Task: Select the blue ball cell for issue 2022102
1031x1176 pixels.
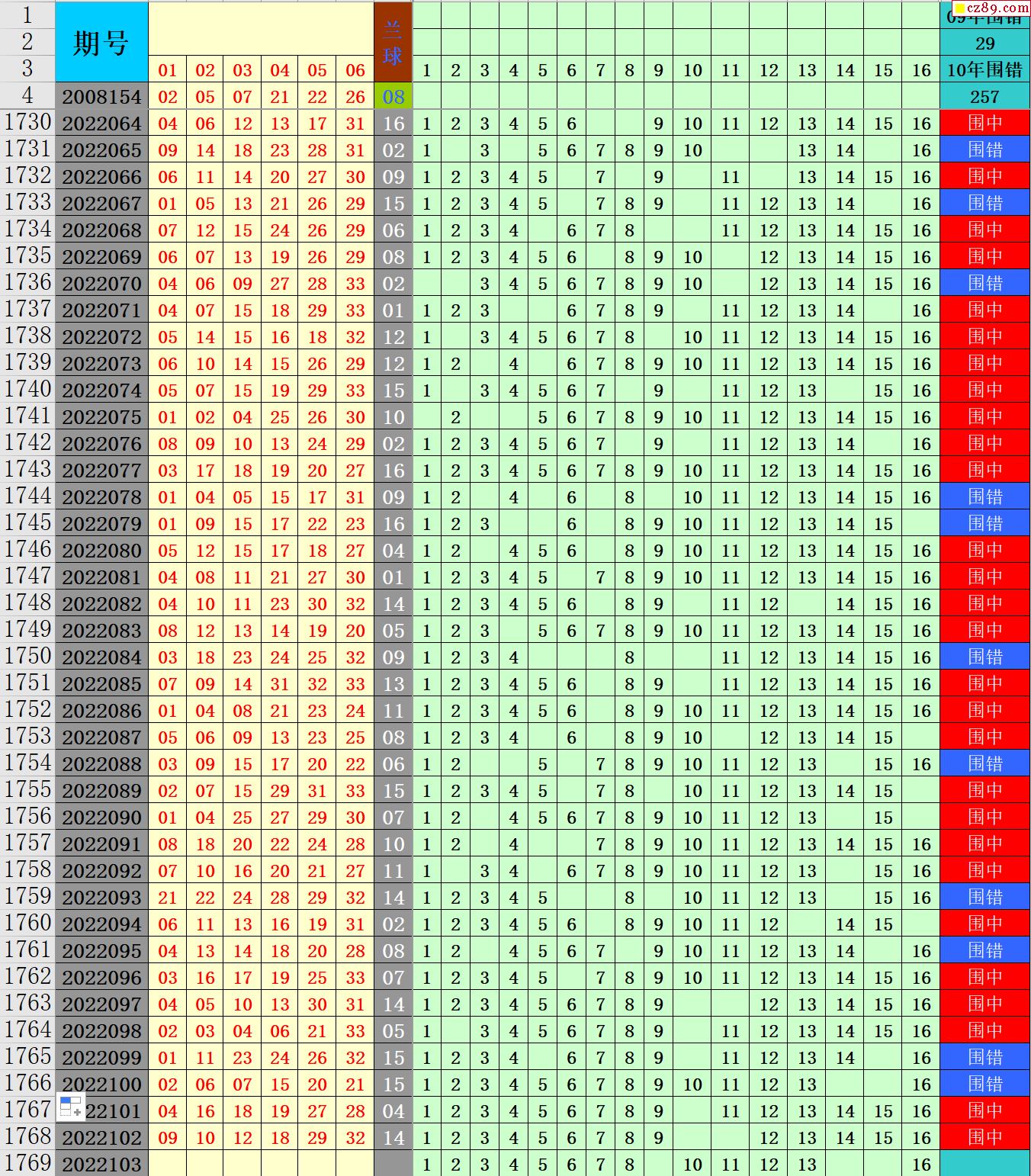Action: pyautogui.click(x=393, y=1138)
